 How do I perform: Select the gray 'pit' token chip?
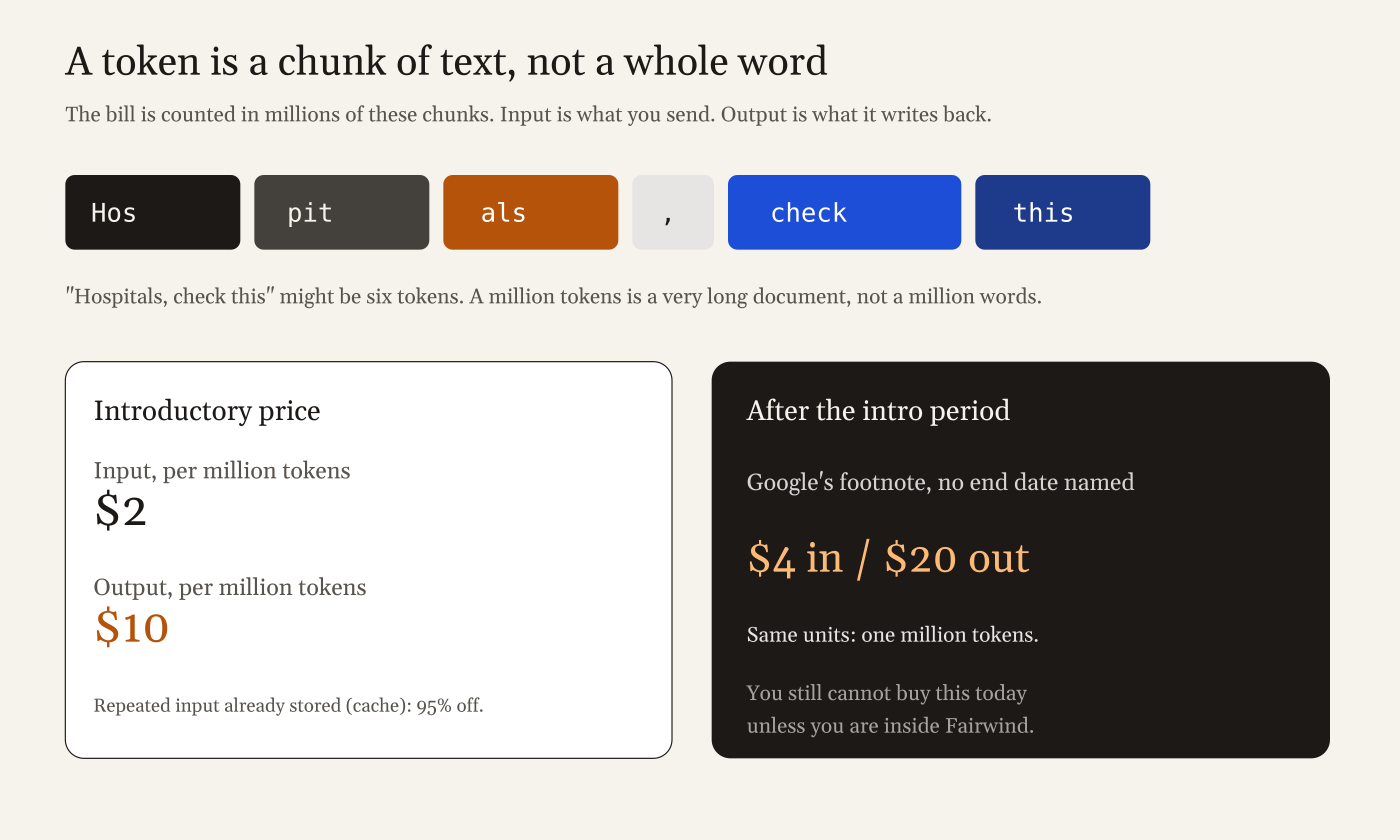pyautogui.click(x=342, y=212)
